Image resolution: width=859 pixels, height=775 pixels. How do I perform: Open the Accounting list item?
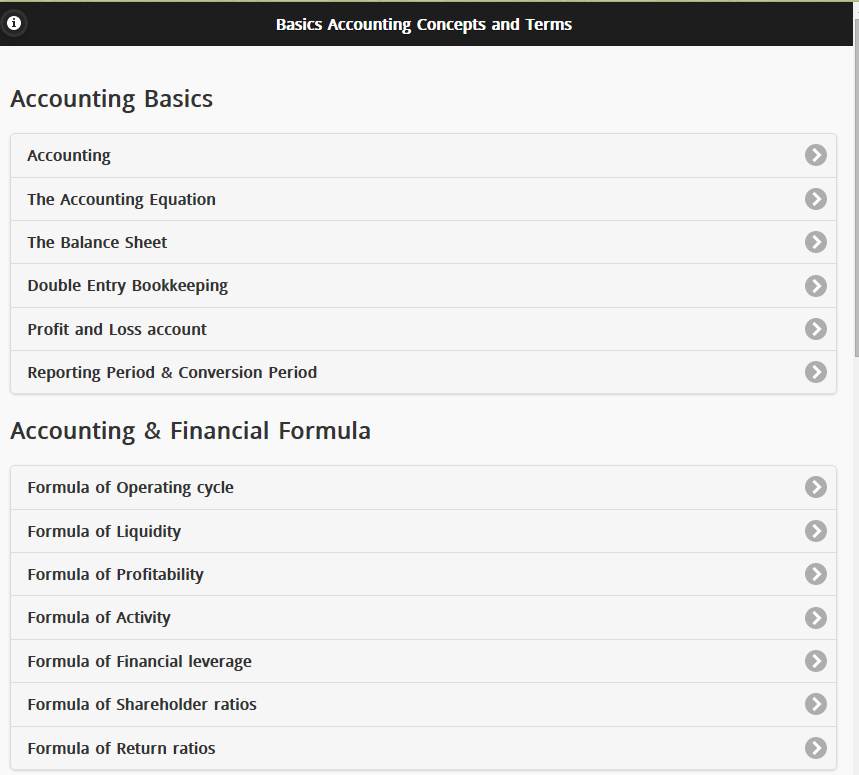(x=69, y=155)
